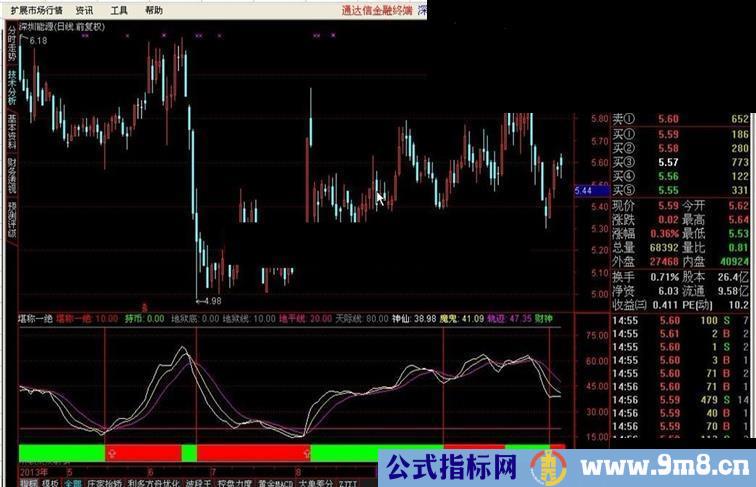Viewport: 756px width, 487px height.
Task: Click the 塔称一绝 indicator name label
Action: click(x=36, y=318)
